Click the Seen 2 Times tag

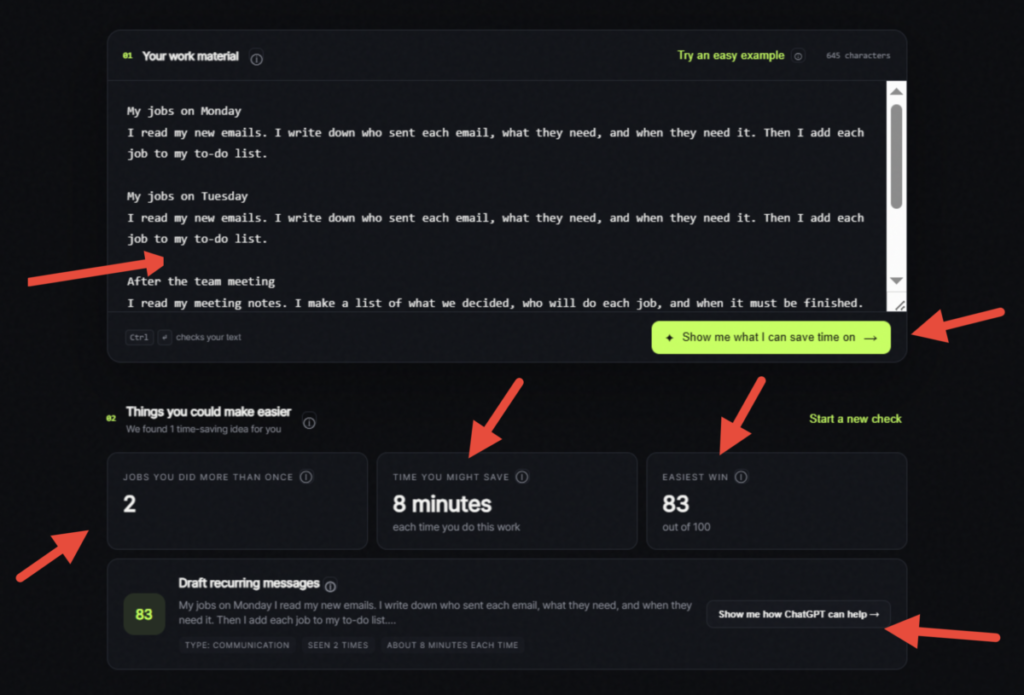coord(338,645)
